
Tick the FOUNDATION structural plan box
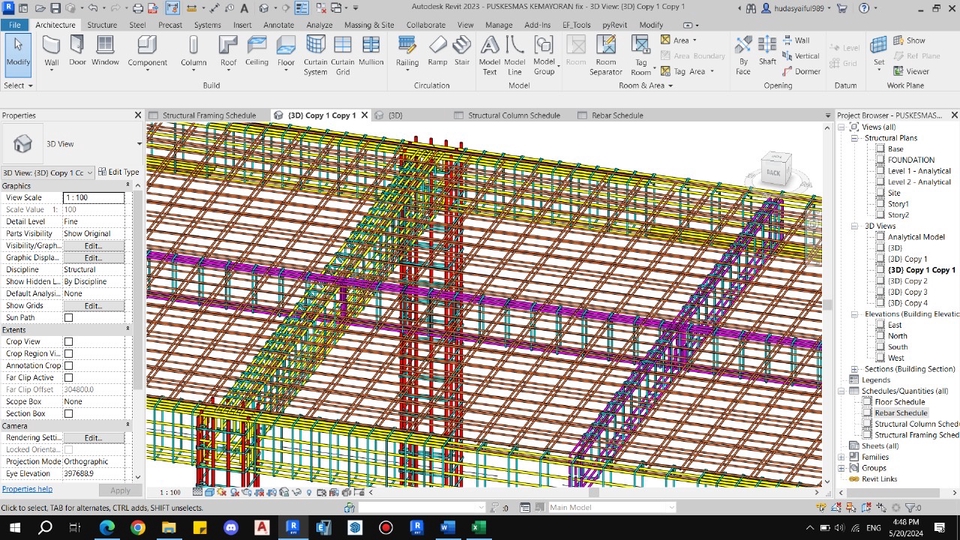tap(880, 160)
